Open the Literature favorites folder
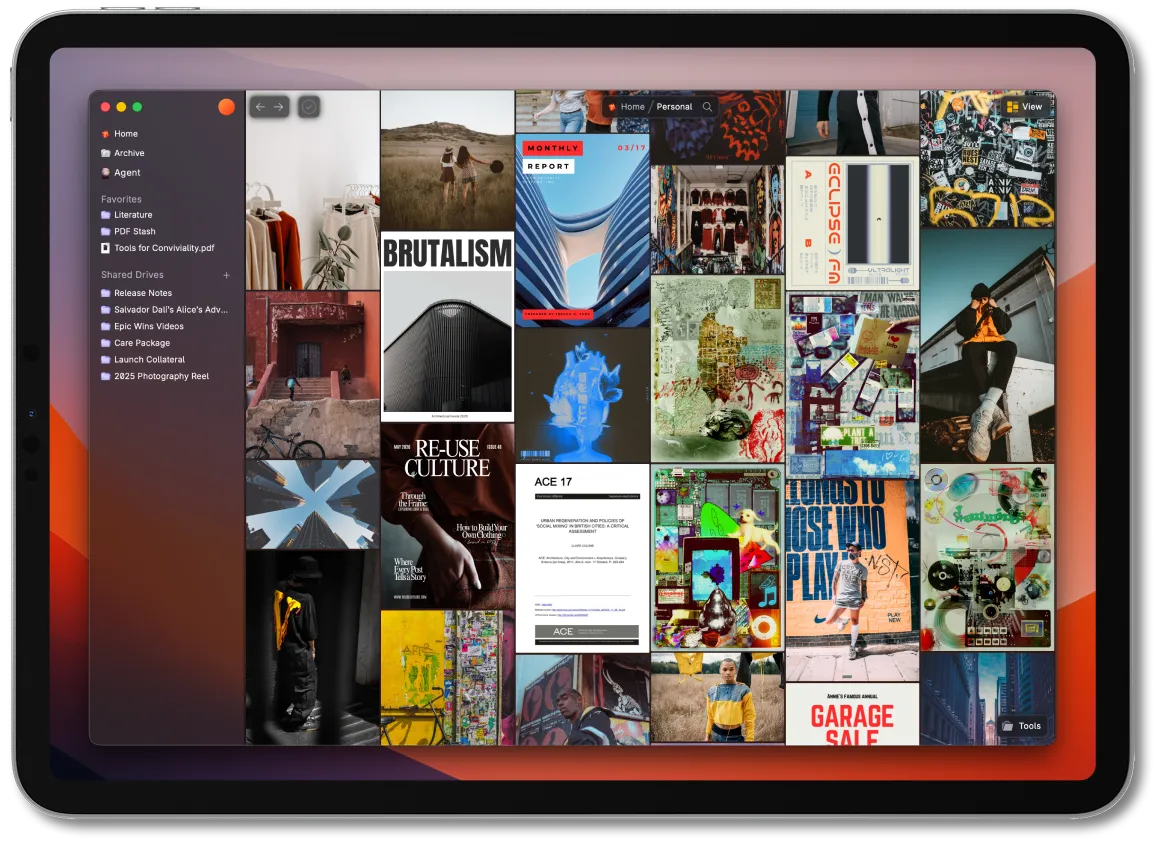This screenshot has height=844, width=1163. (133, 215)
